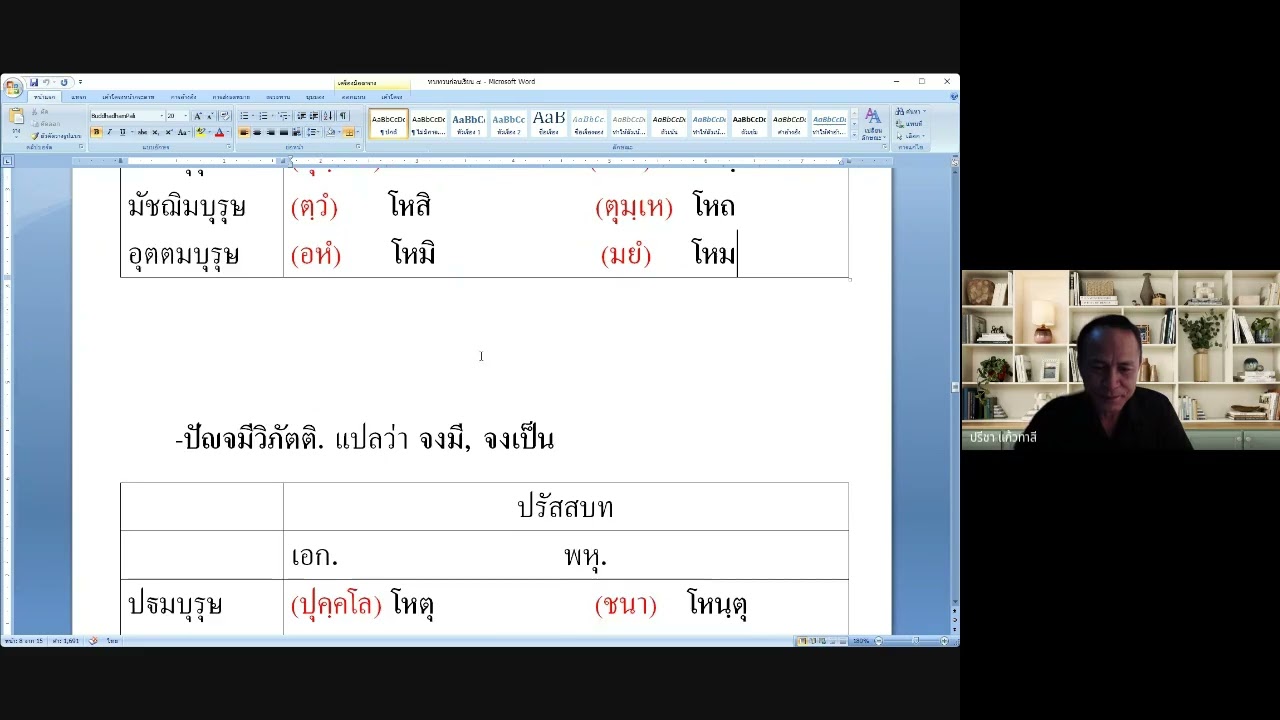The height and width of the screenshot is (720, 1280).
Task: Open Word Help question mark icon
Action: [x=953, y=97]
